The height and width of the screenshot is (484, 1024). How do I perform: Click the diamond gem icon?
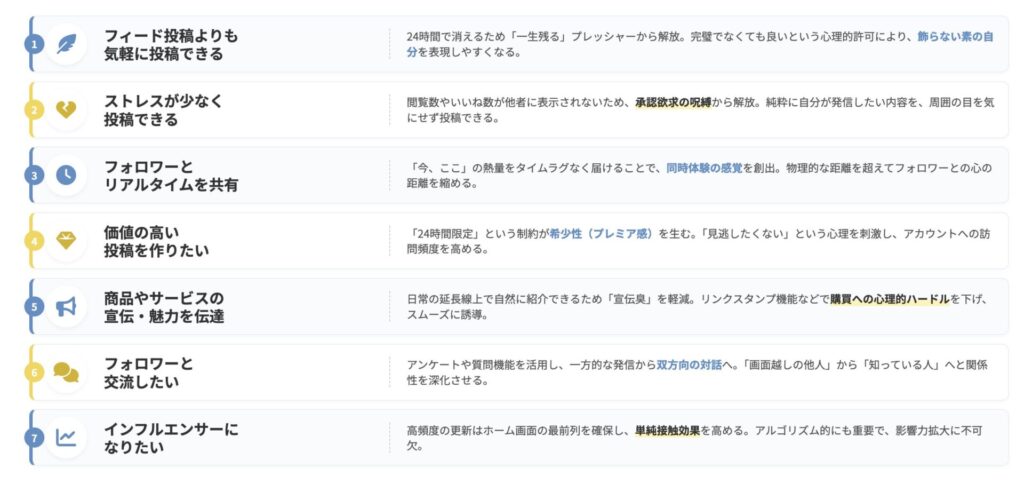point(66,240)
